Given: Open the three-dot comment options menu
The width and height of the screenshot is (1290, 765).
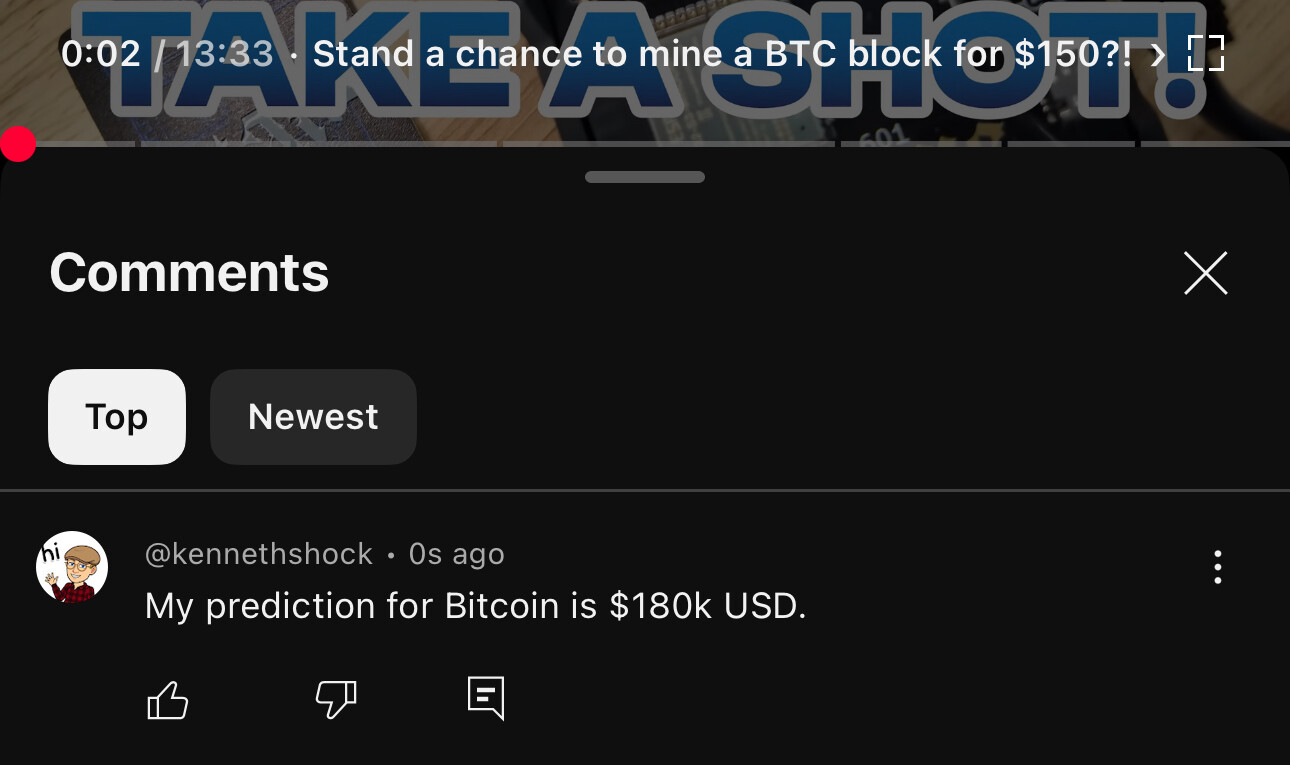Looking at the screenshot, I should (x=1217, y=567).
